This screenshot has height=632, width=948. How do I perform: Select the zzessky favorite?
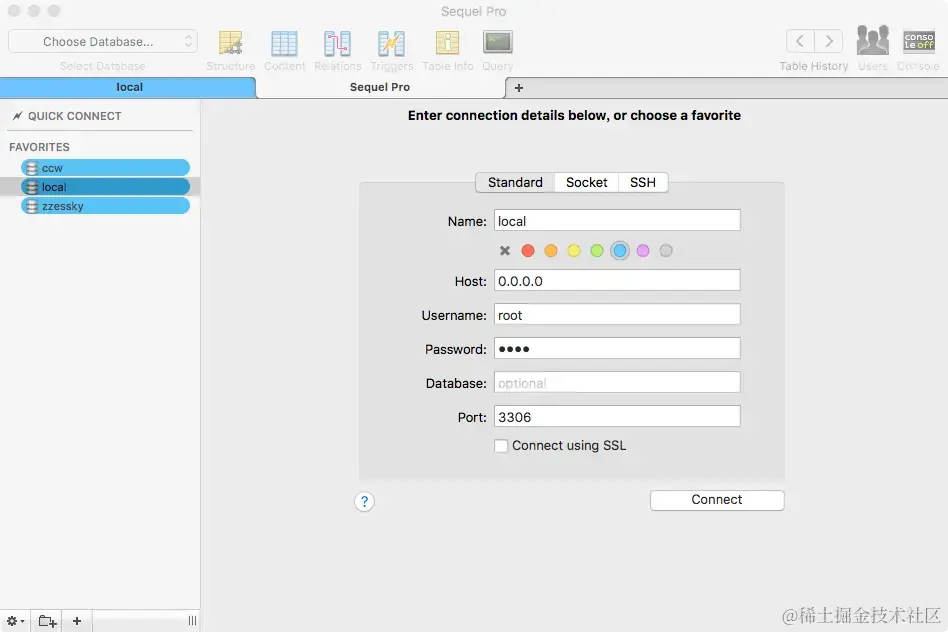105,206
